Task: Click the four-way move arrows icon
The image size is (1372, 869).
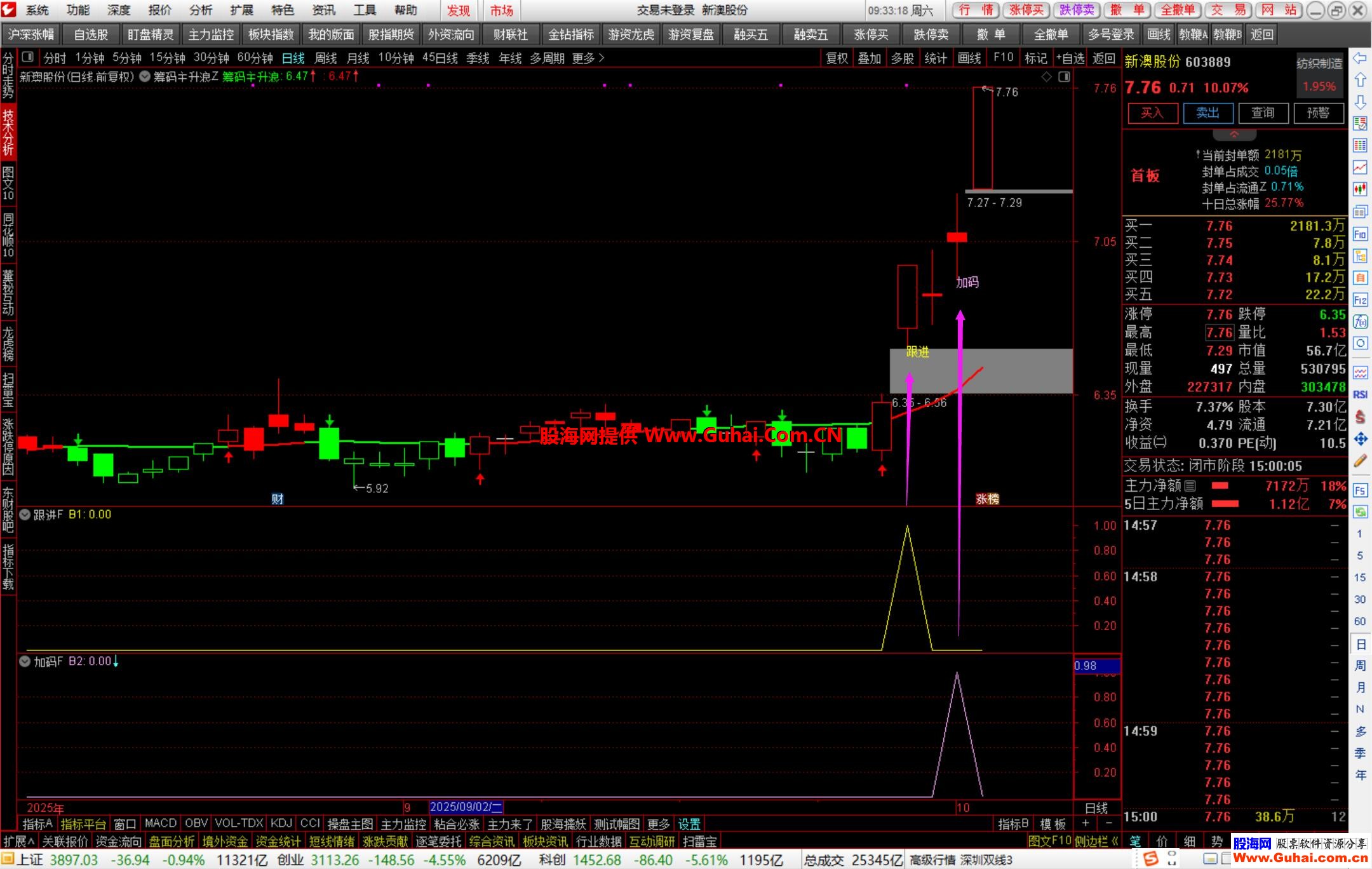Action: pyautogui.click(x=1360, y=439)
